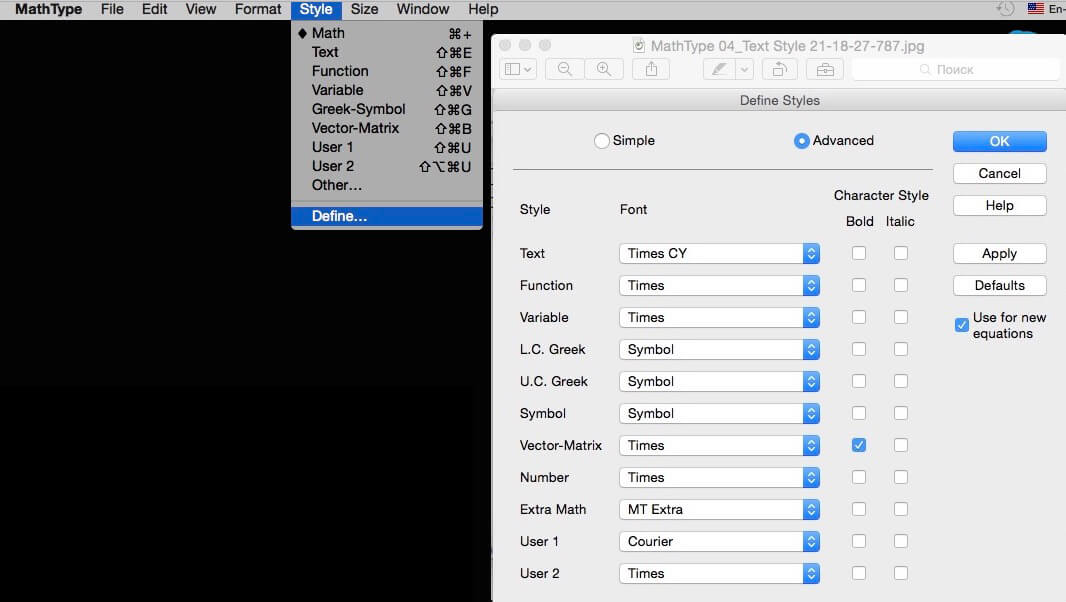
Task: Select the markup pen tool icon
Action: click(719, 69)
